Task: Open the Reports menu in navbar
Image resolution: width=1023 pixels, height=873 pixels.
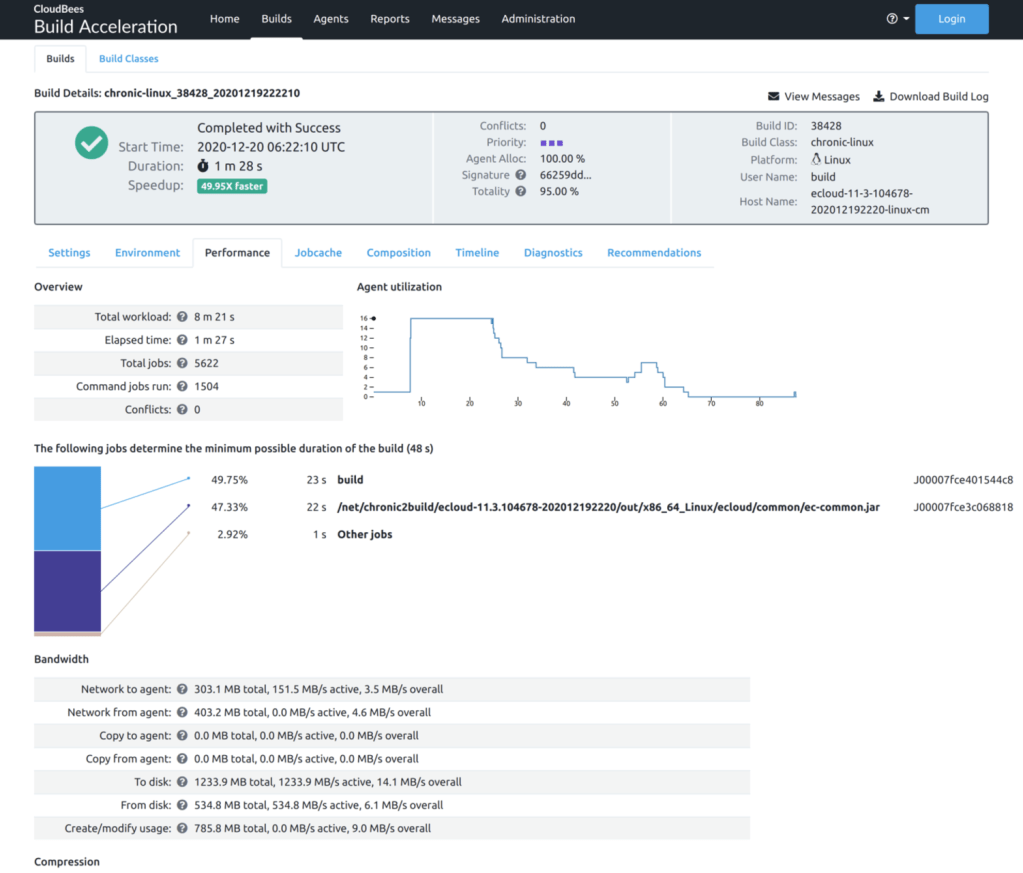Action: click(x=389, y=19)
